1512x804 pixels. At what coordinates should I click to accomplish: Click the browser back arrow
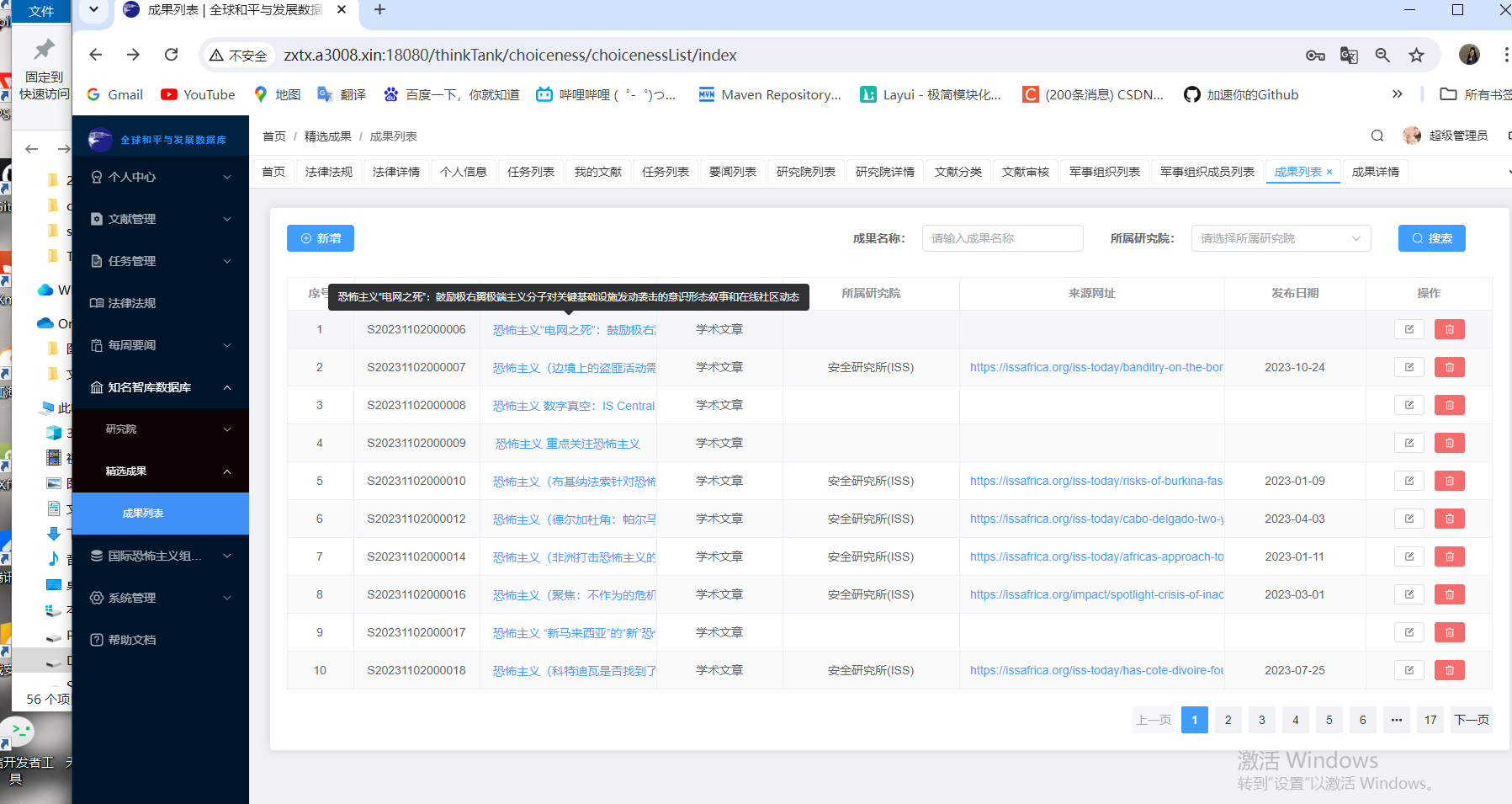(96, 55)
